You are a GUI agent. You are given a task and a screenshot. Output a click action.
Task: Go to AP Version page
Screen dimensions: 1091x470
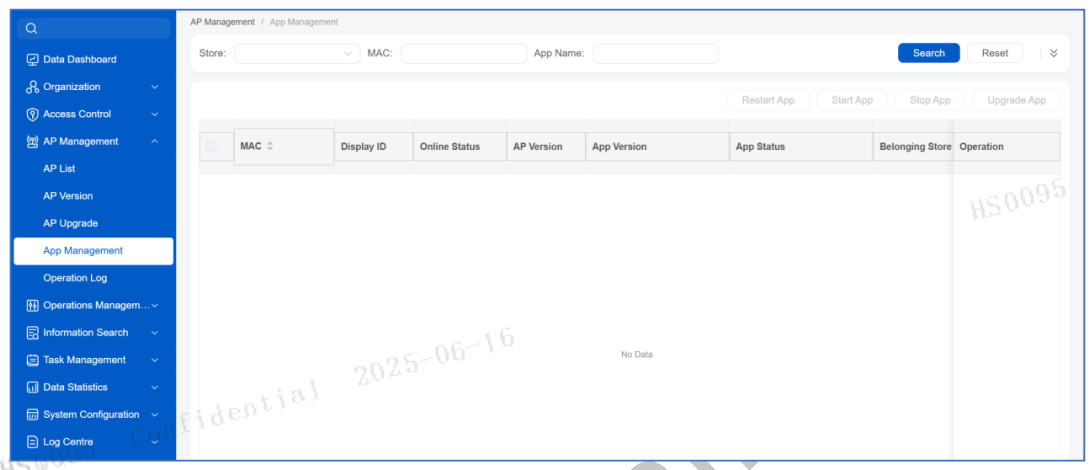(x=93, y=196)
